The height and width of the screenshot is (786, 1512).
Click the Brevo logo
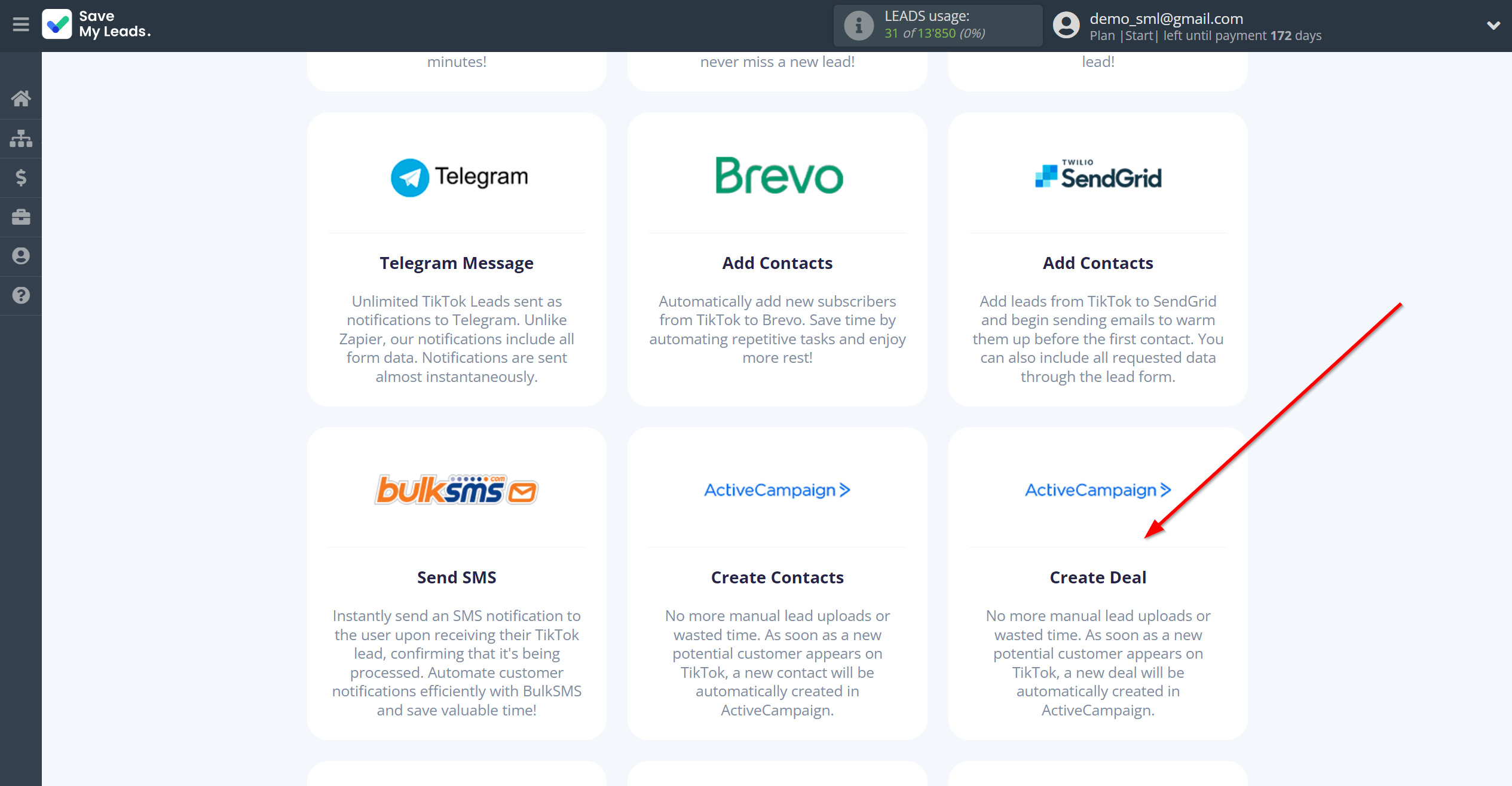(779, 176)
